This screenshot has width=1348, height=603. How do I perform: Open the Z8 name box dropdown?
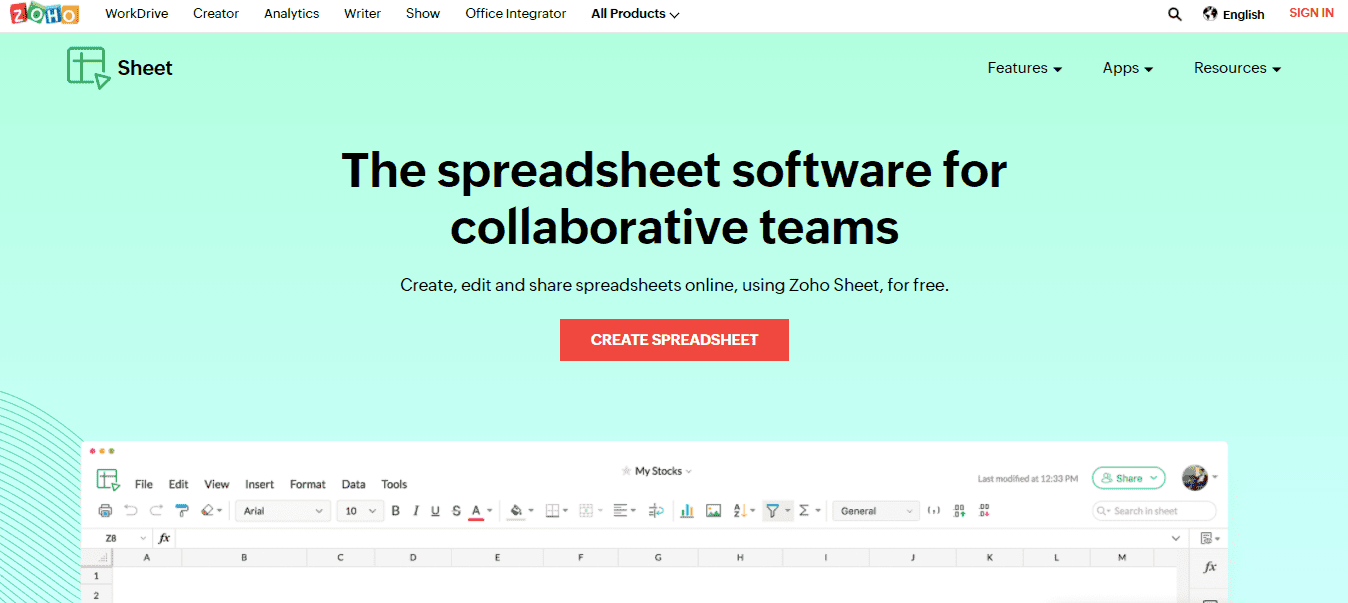click(143, 538)
